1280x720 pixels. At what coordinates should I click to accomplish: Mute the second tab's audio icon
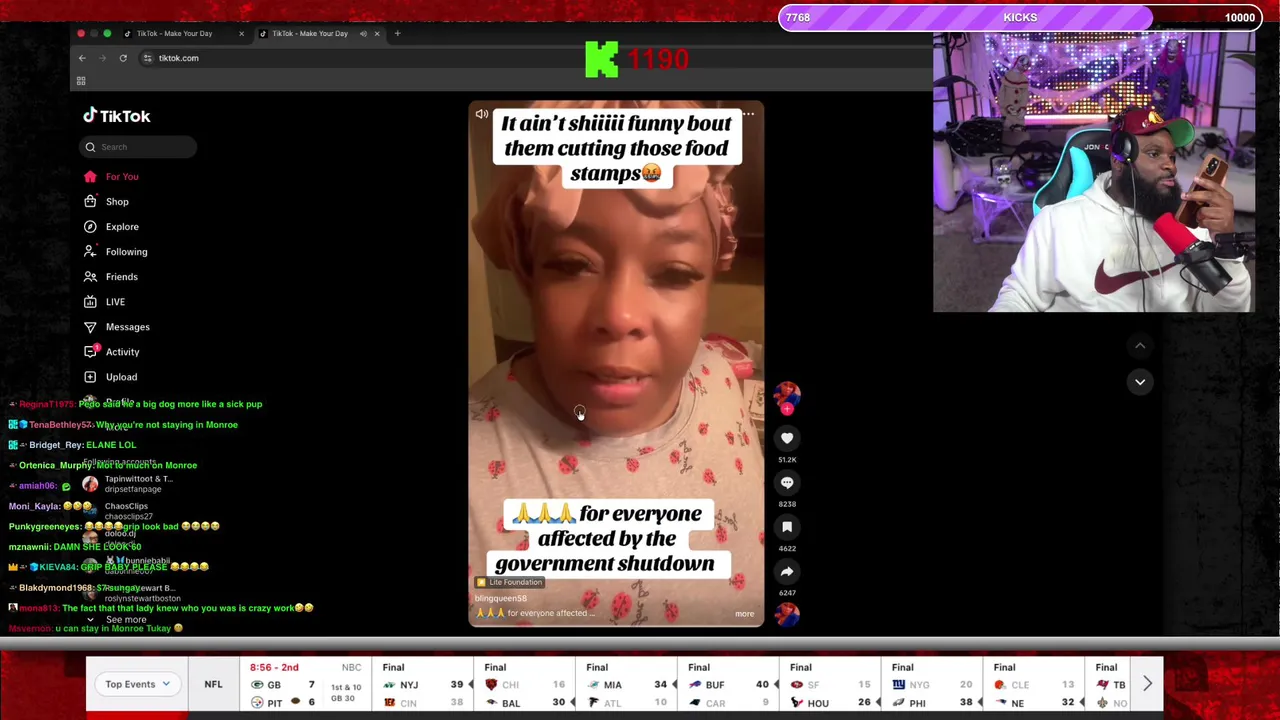(363, 34)
